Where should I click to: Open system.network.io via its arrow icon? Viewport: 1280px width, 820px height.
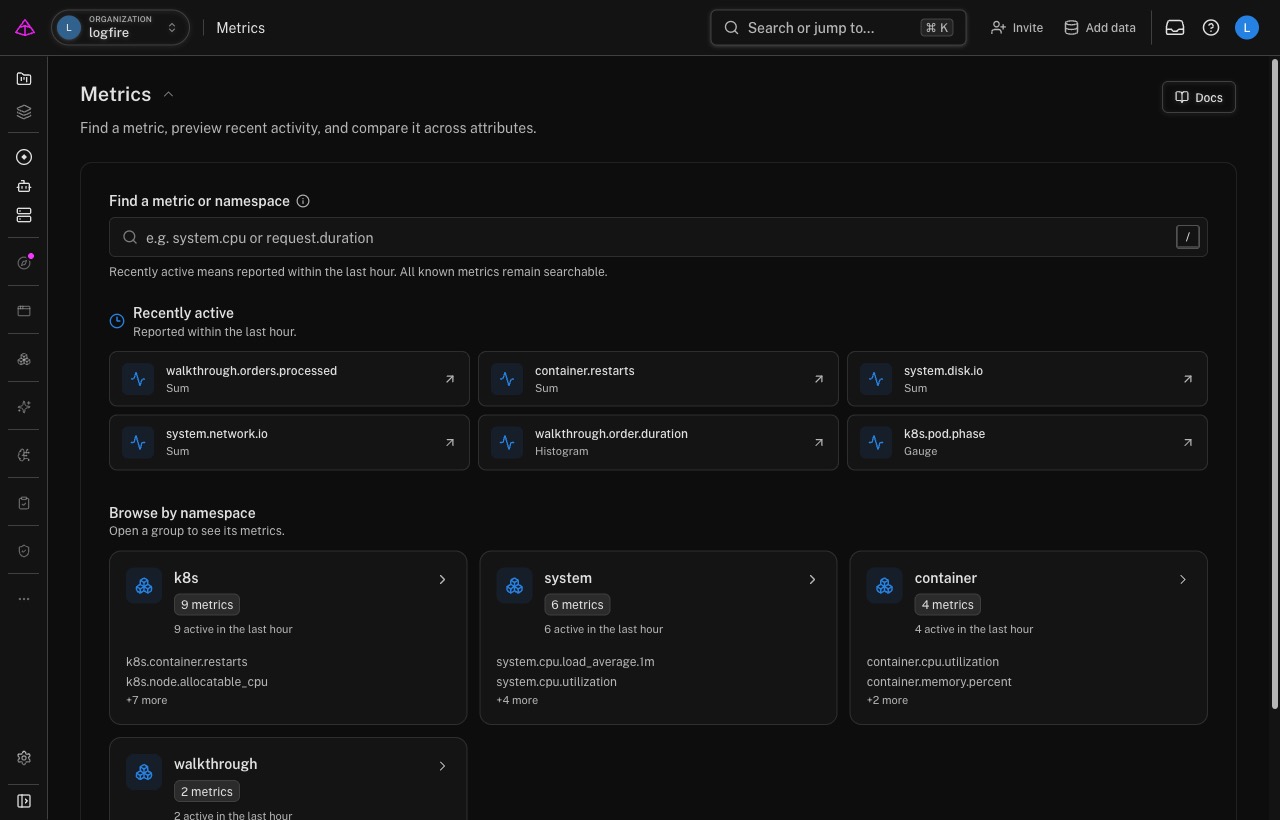[450, 442]
